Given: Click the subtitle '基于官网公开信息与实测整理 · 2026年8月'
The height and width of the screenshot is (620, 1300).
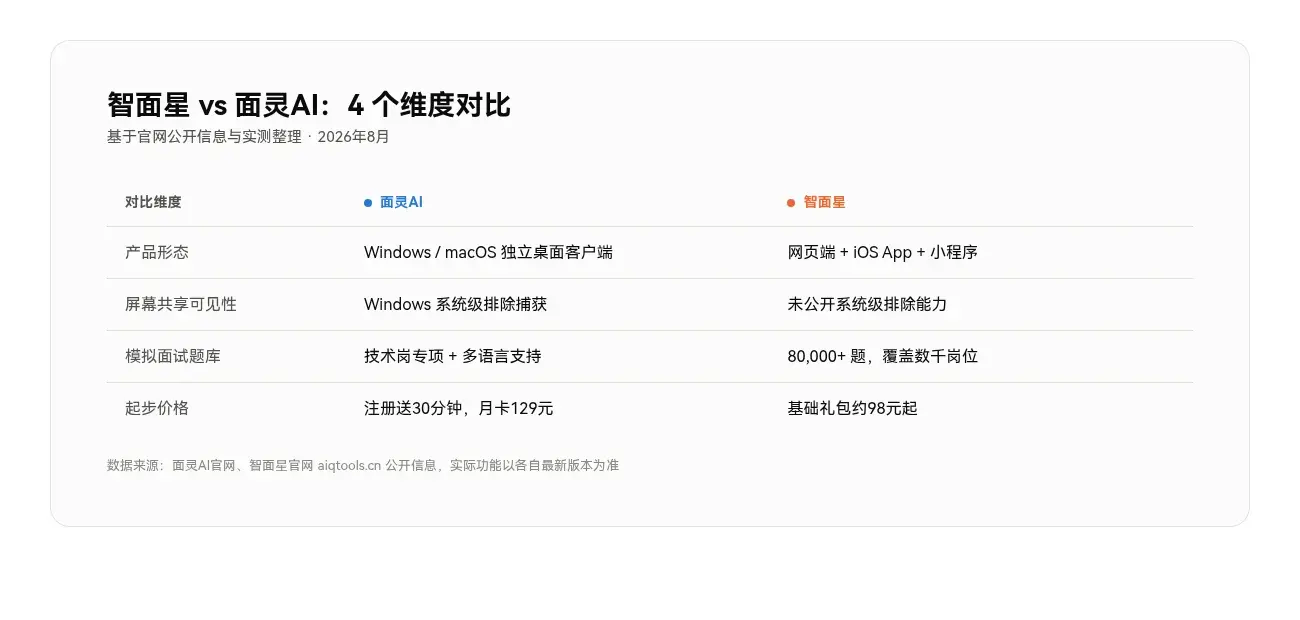Looking at the screenshot, I should click(248, 137).
